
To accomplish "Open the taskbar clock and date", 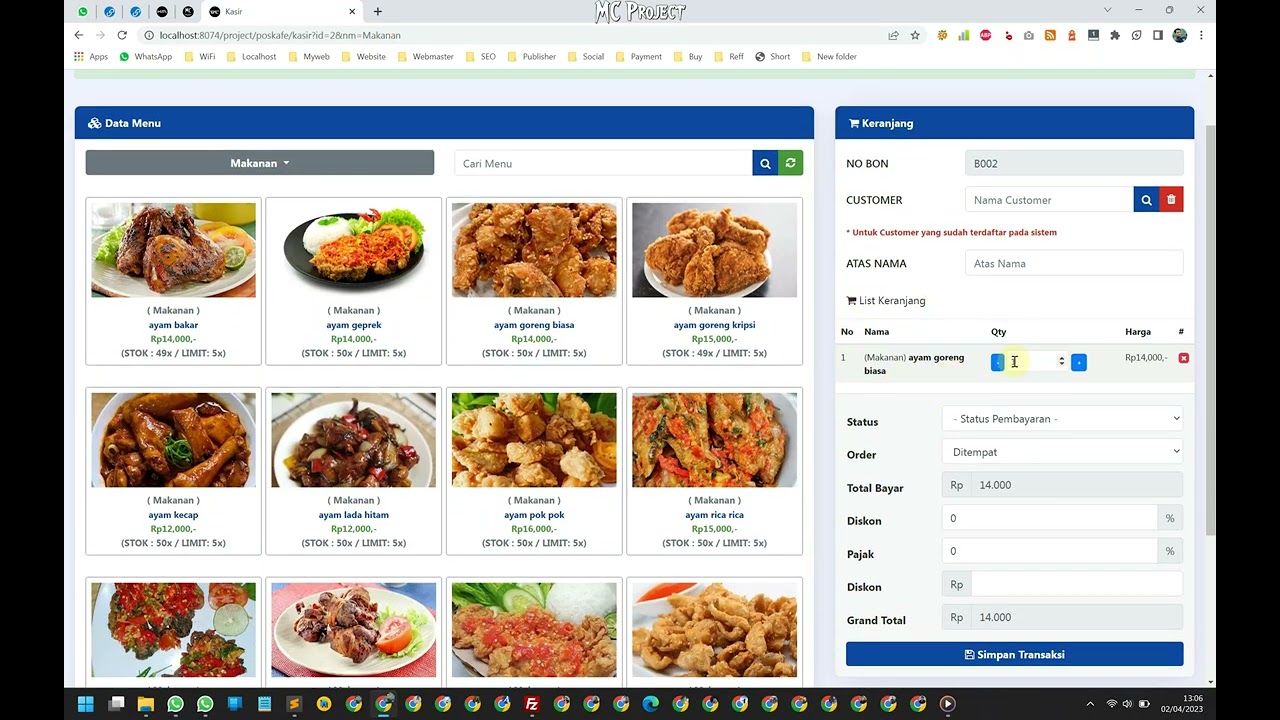I will tap(1182, 704).
